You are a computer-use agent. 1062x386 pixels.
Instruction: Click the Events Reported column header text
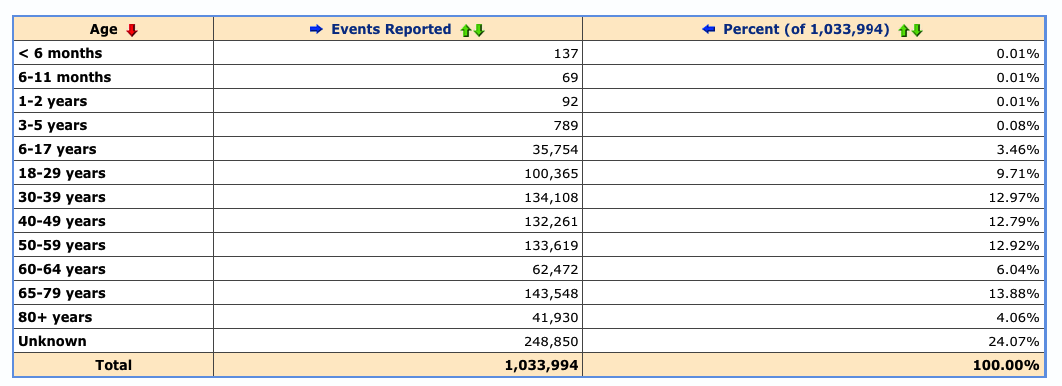tap(391, 29)
